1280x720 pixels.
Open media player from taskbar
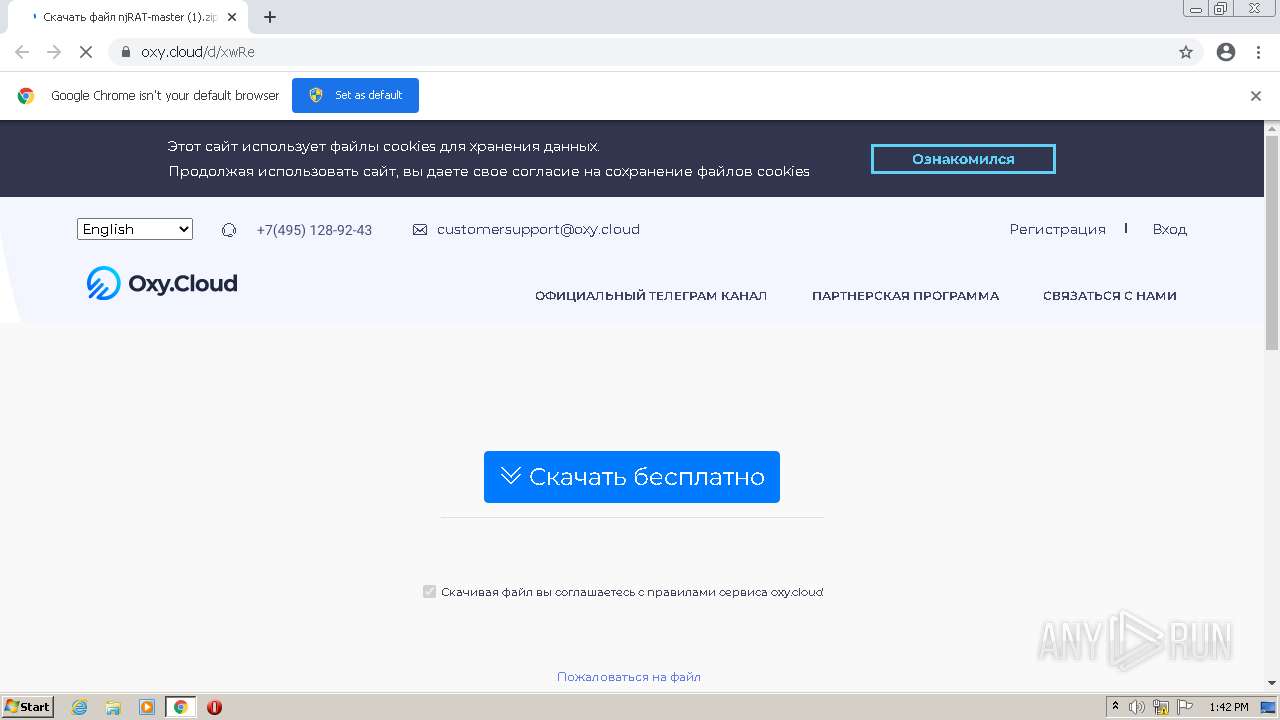[x=146, y=707]
